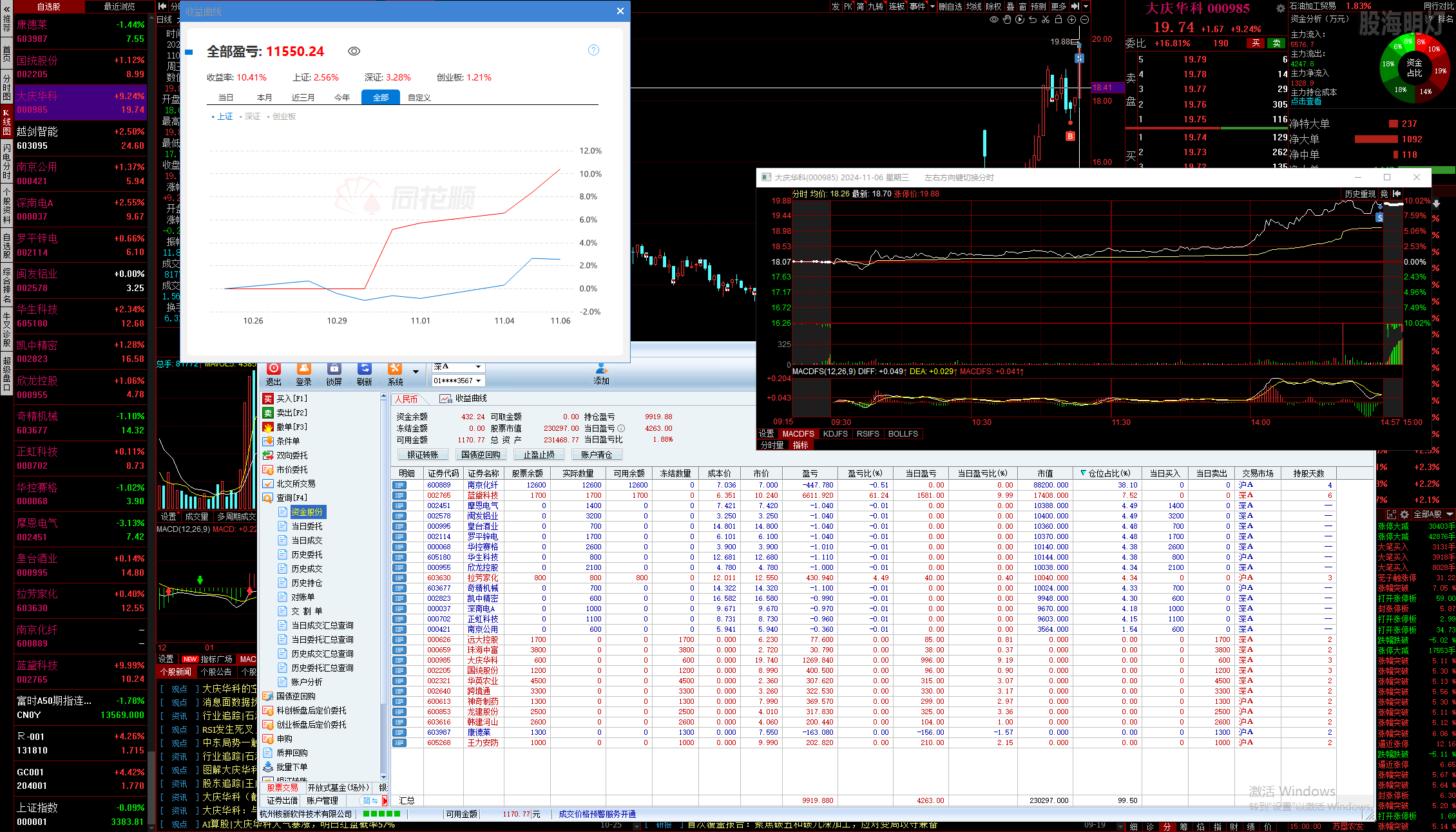Click the 卖出[F2] sell icon
Viewport: 1456px width, 832px height.
[x=269, y=413]
